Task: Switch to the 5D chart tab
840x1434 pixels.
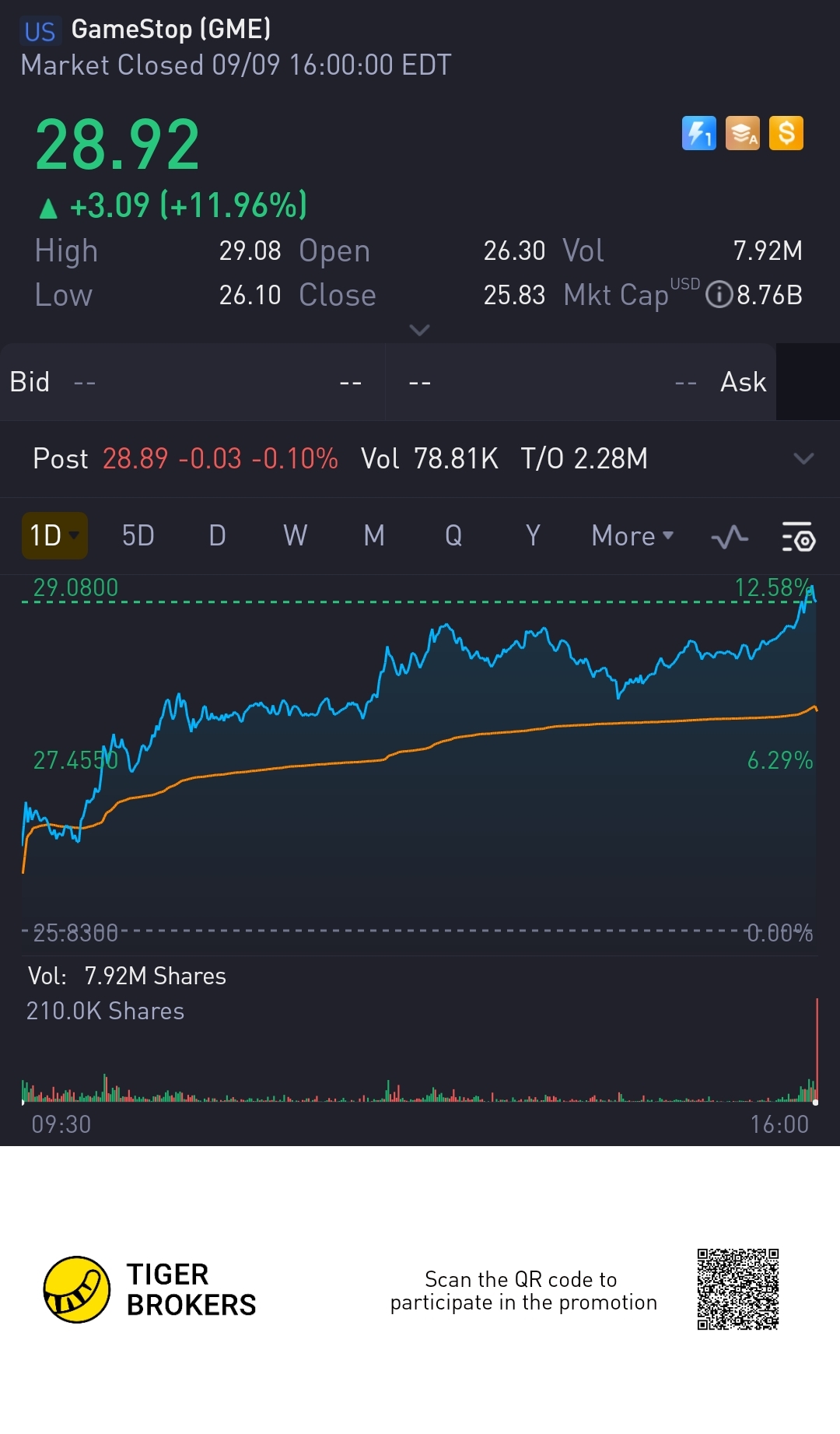Action: point(138,536)
